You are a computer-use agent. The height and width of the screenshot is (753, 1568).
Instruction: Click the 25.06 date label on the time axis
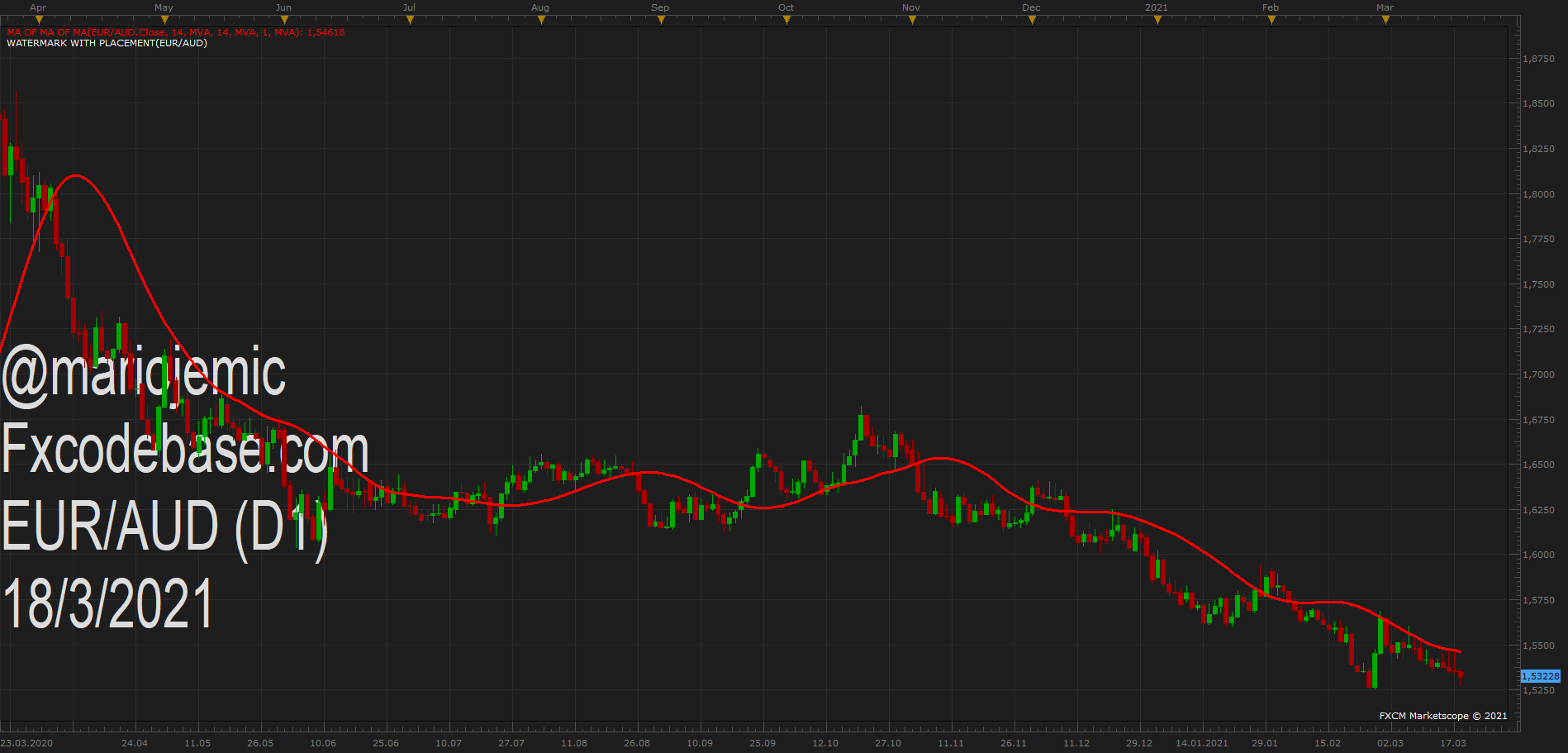[386, 743]
